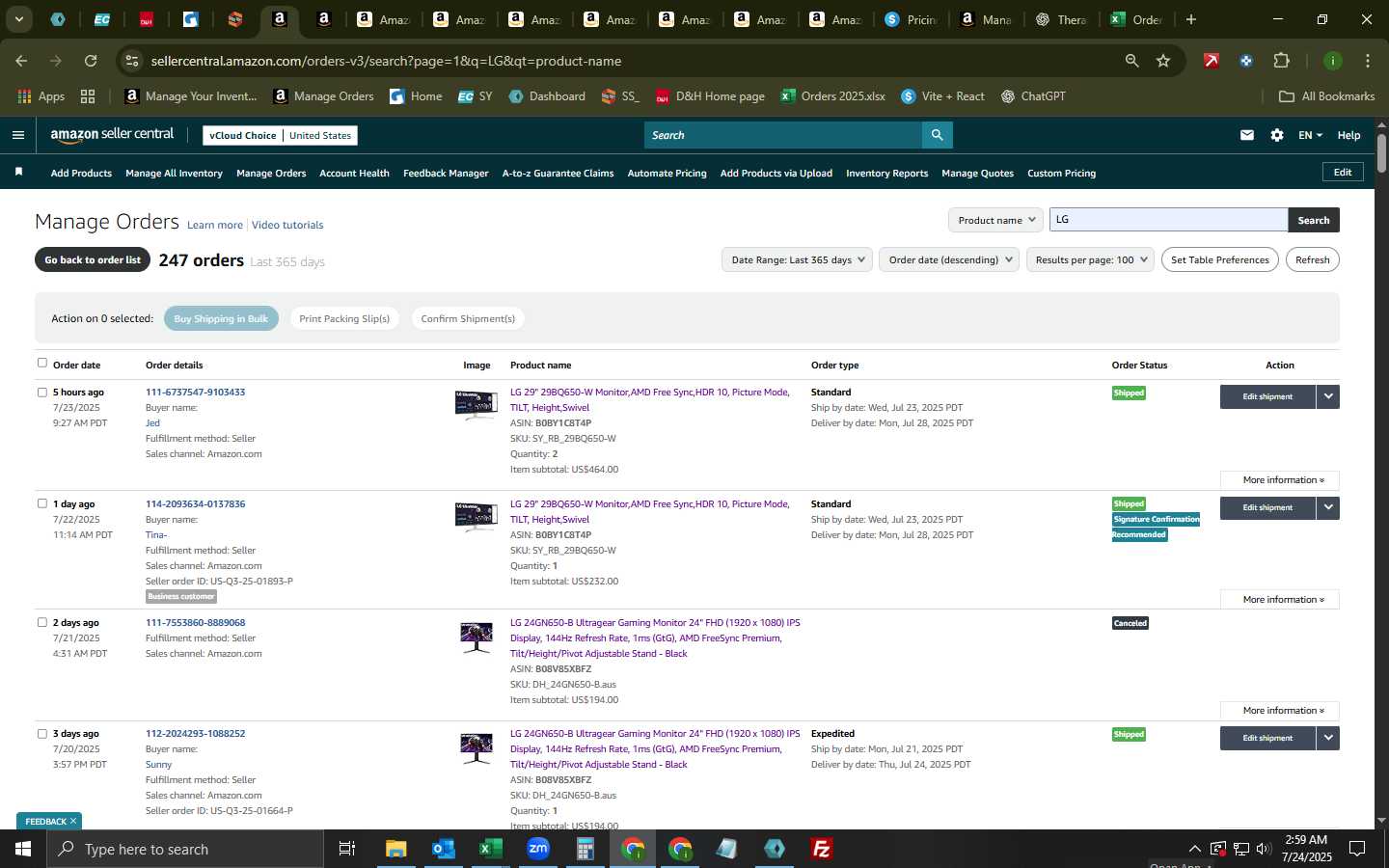Click the Search button next to LG field
Image resolution: width=1389 pixels, height=868 pixels.
(1313, 220)
